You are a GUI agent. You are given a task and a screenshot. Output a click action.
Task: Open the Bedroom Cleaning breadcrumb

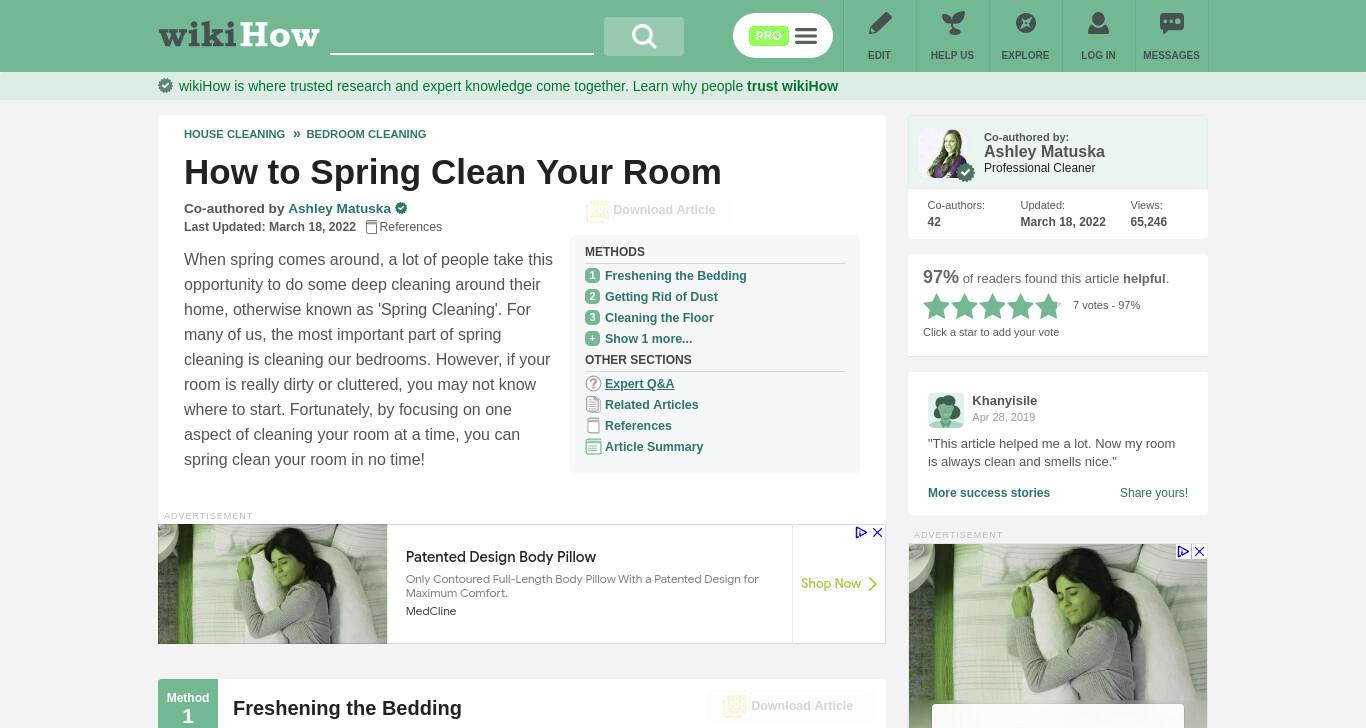(366, 134)
